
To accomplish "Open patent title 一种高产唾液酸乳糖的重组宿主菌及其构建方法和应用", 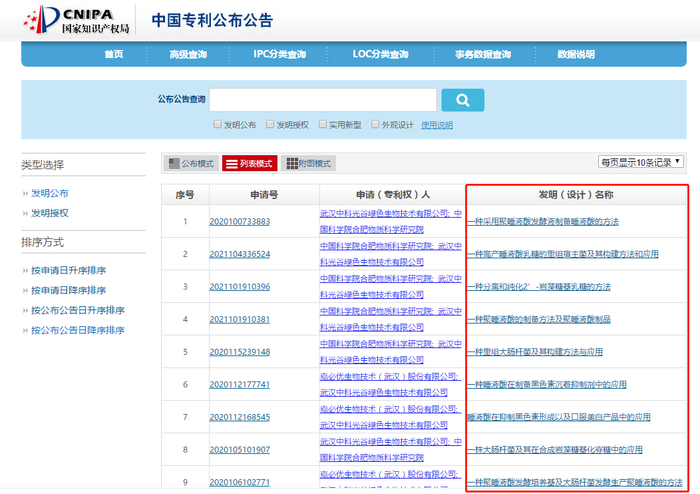I will click(x=563, y=254).
